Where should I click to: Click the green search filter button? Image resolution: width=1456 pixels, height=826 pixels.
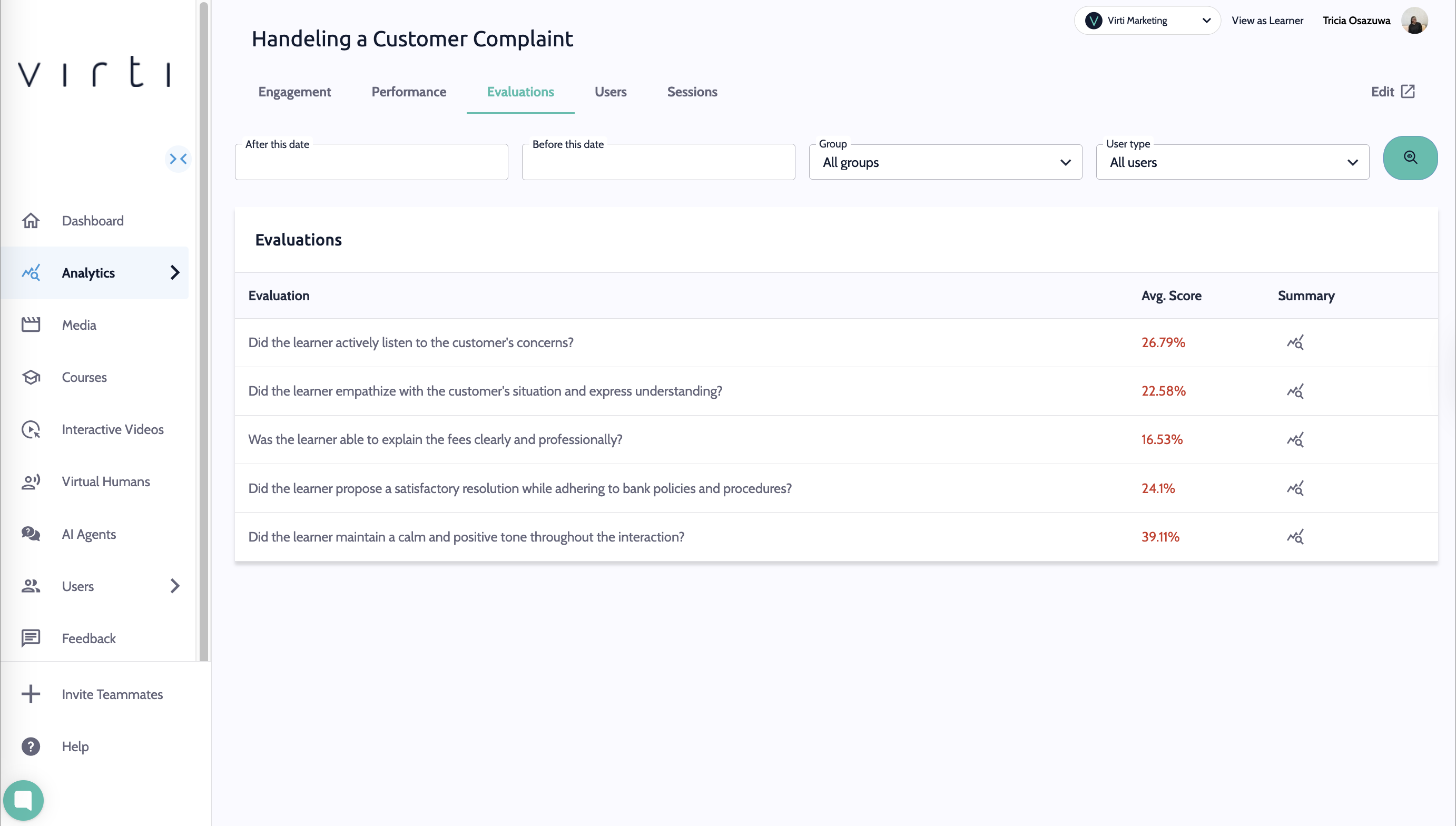coord(1410,158)
